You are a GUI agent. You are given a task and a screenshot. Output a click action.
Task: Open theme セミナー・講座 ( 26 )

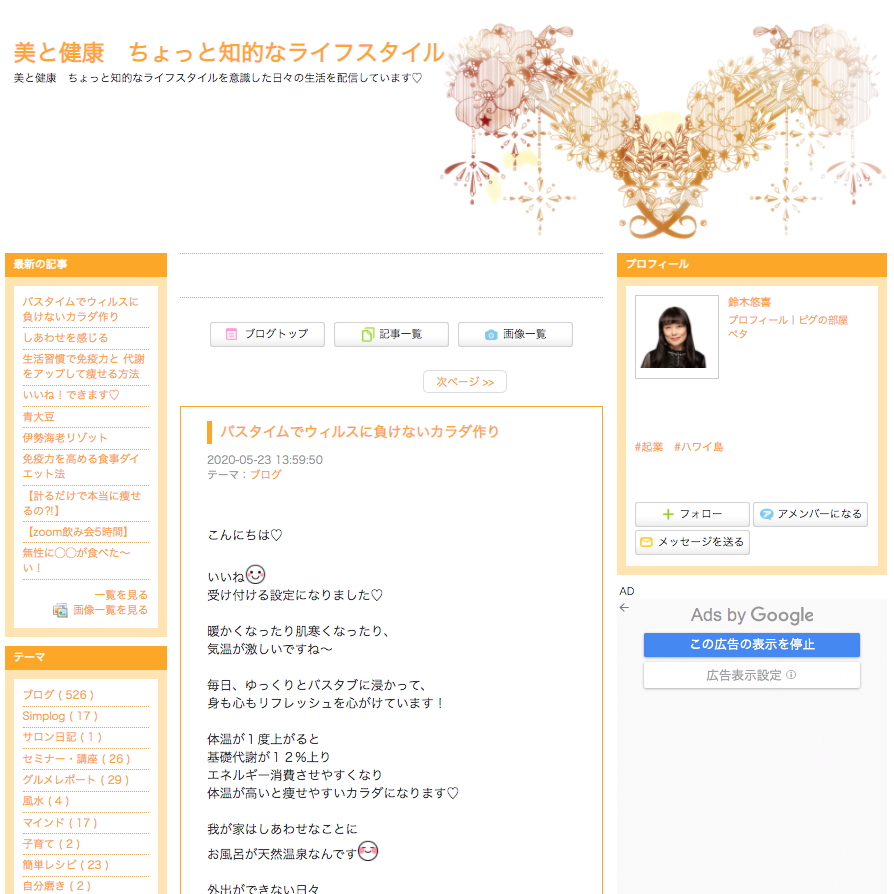[76, 759]
